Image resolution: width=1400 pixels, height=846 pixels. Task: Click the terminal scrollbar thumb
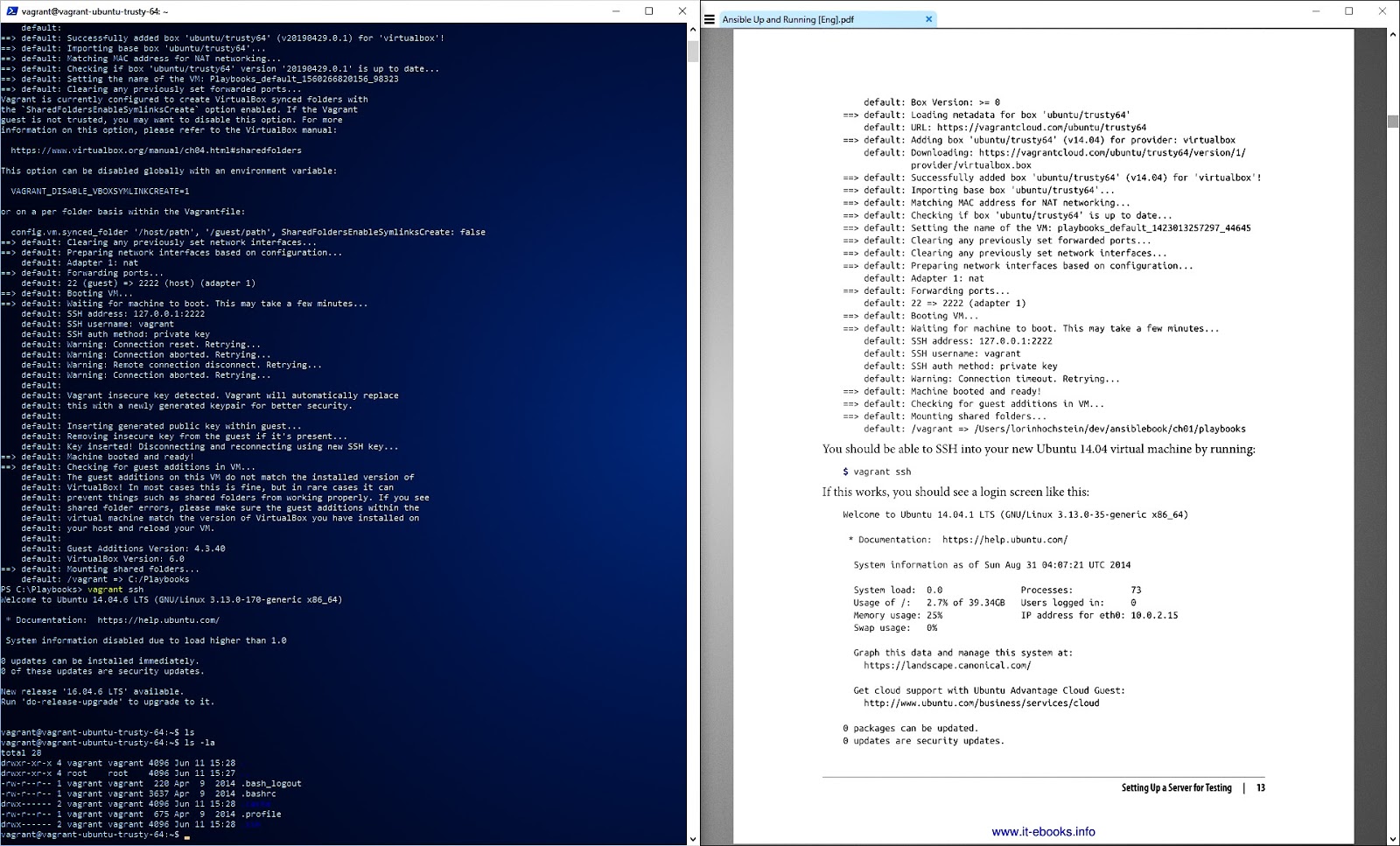pos(693,52)
